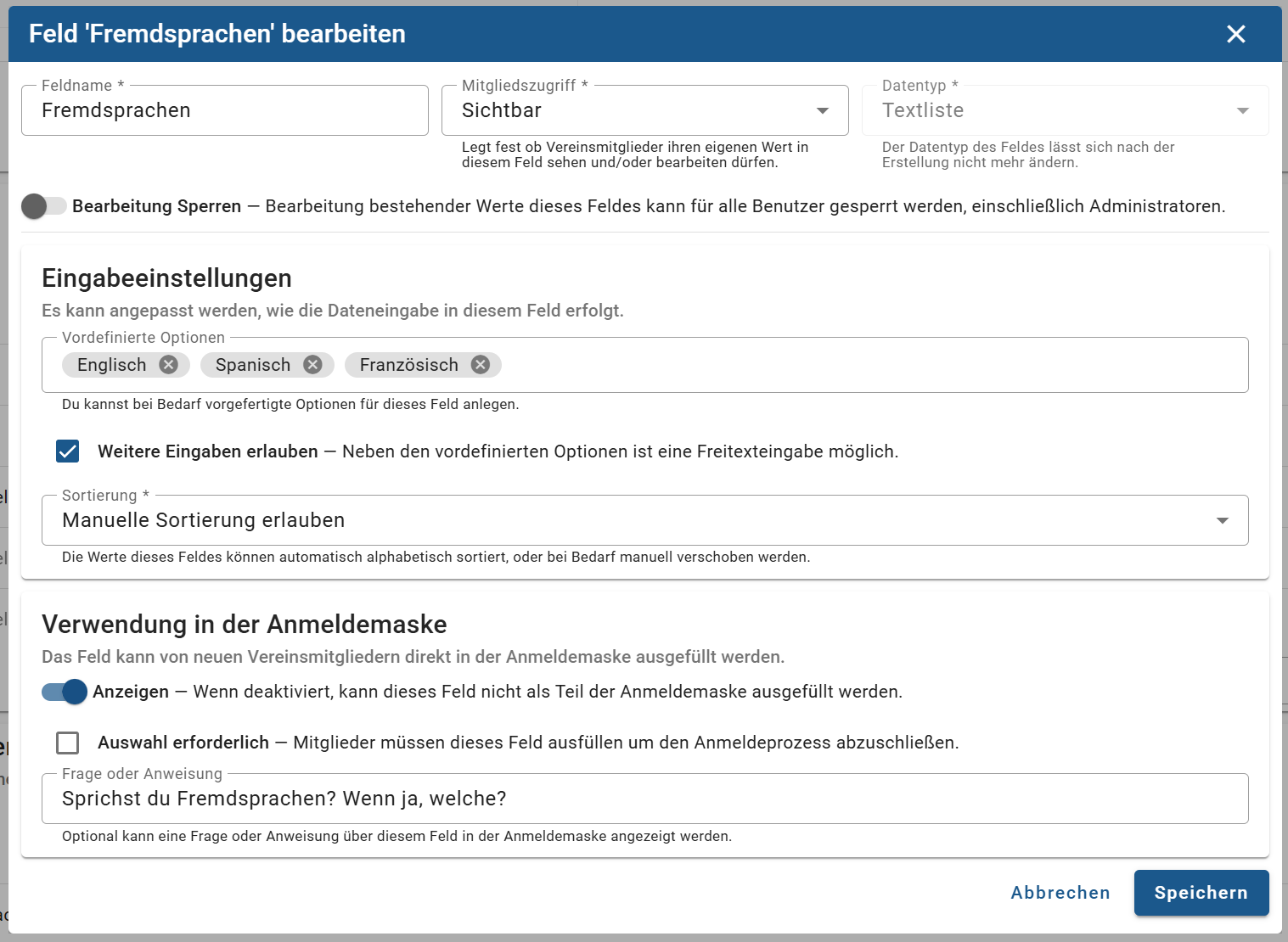
Task: Expand the Sortierung dropdown
Action: pyautogui.click(x=645, y=520)
